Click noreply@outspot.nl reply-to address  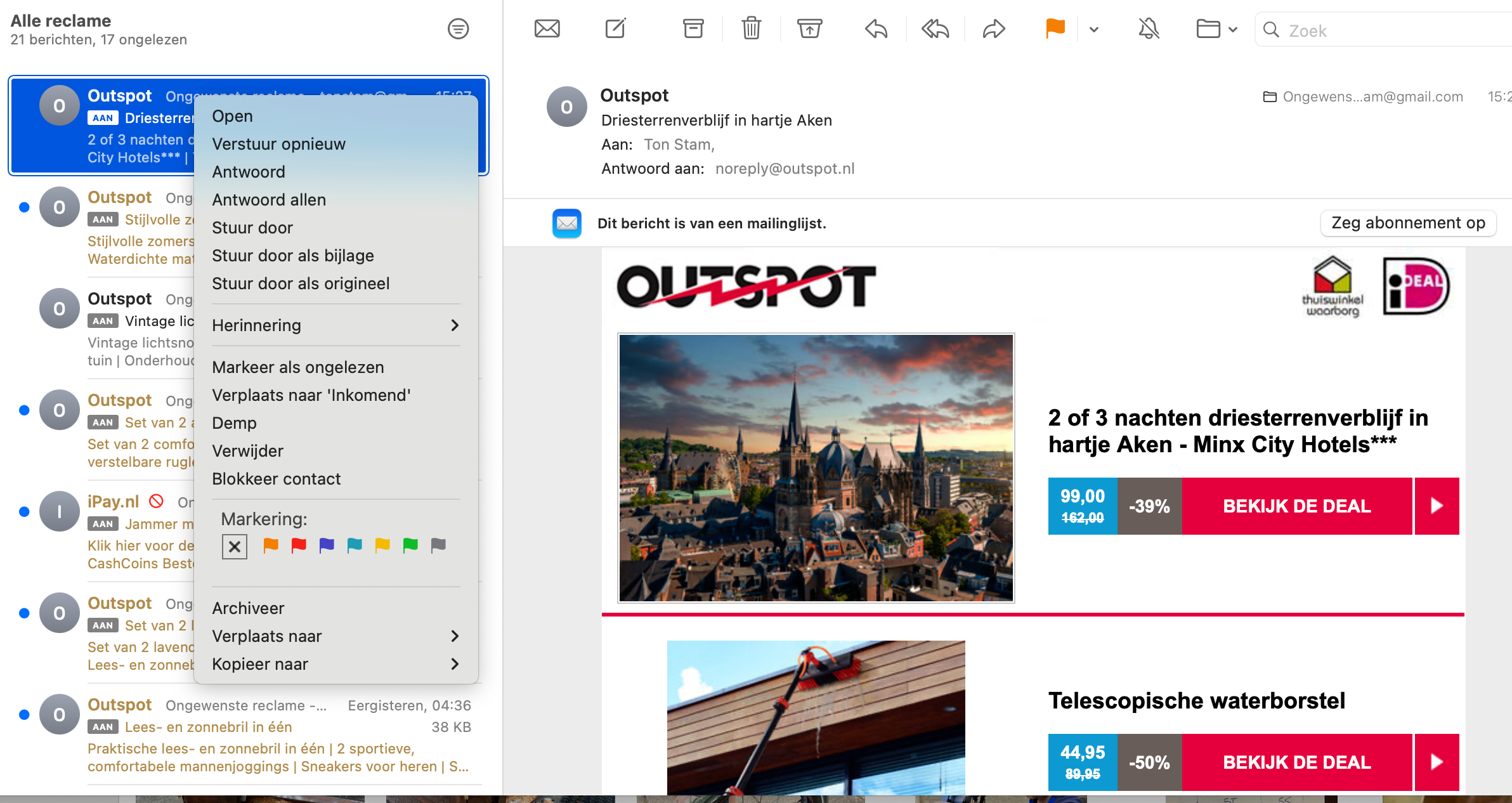coord(785,169)
